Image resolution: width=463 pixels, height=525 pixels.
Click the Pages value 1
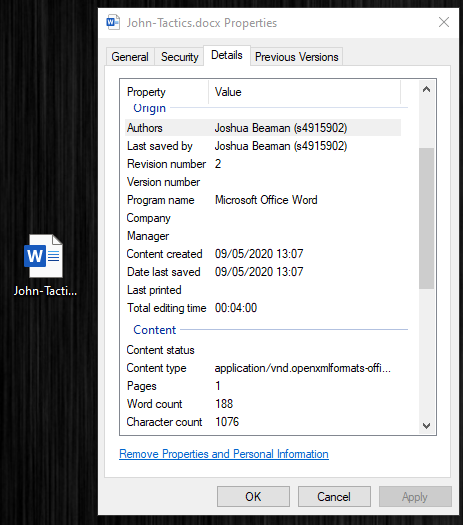tap(218, 386)
